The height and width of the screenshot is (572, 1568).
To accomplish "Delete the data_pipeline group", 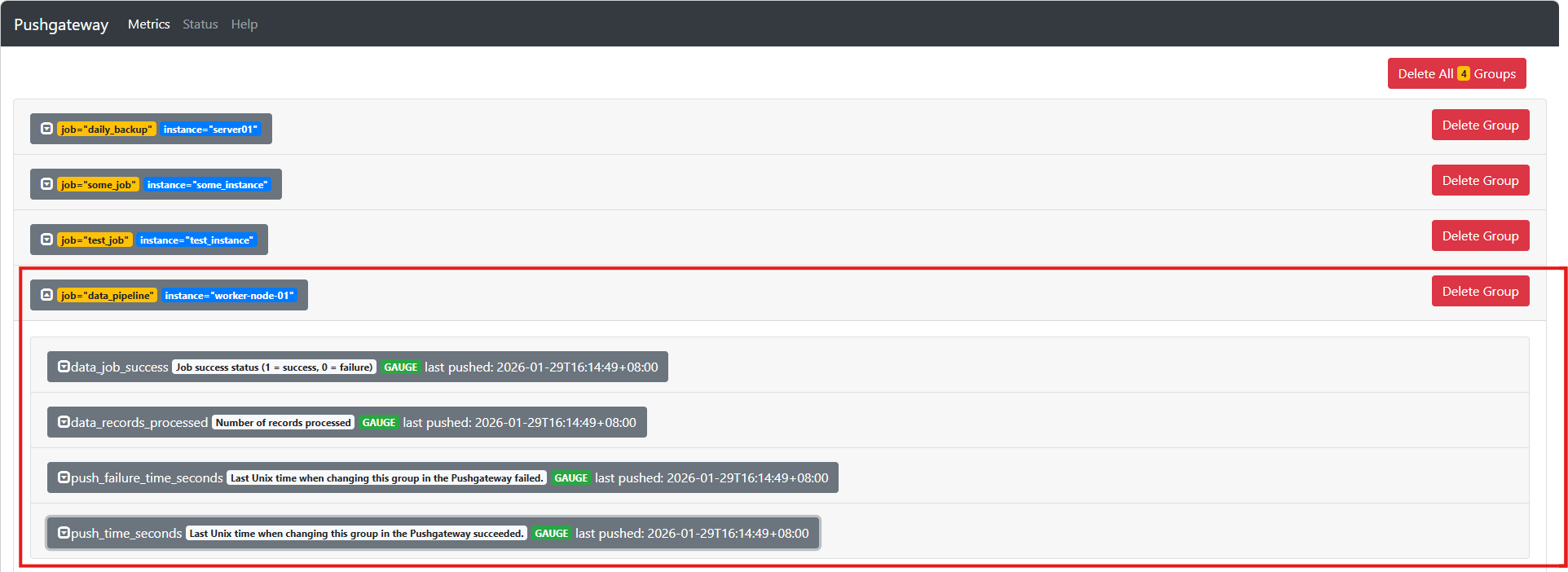I will pyautogui.click(x=1480, y=292).
